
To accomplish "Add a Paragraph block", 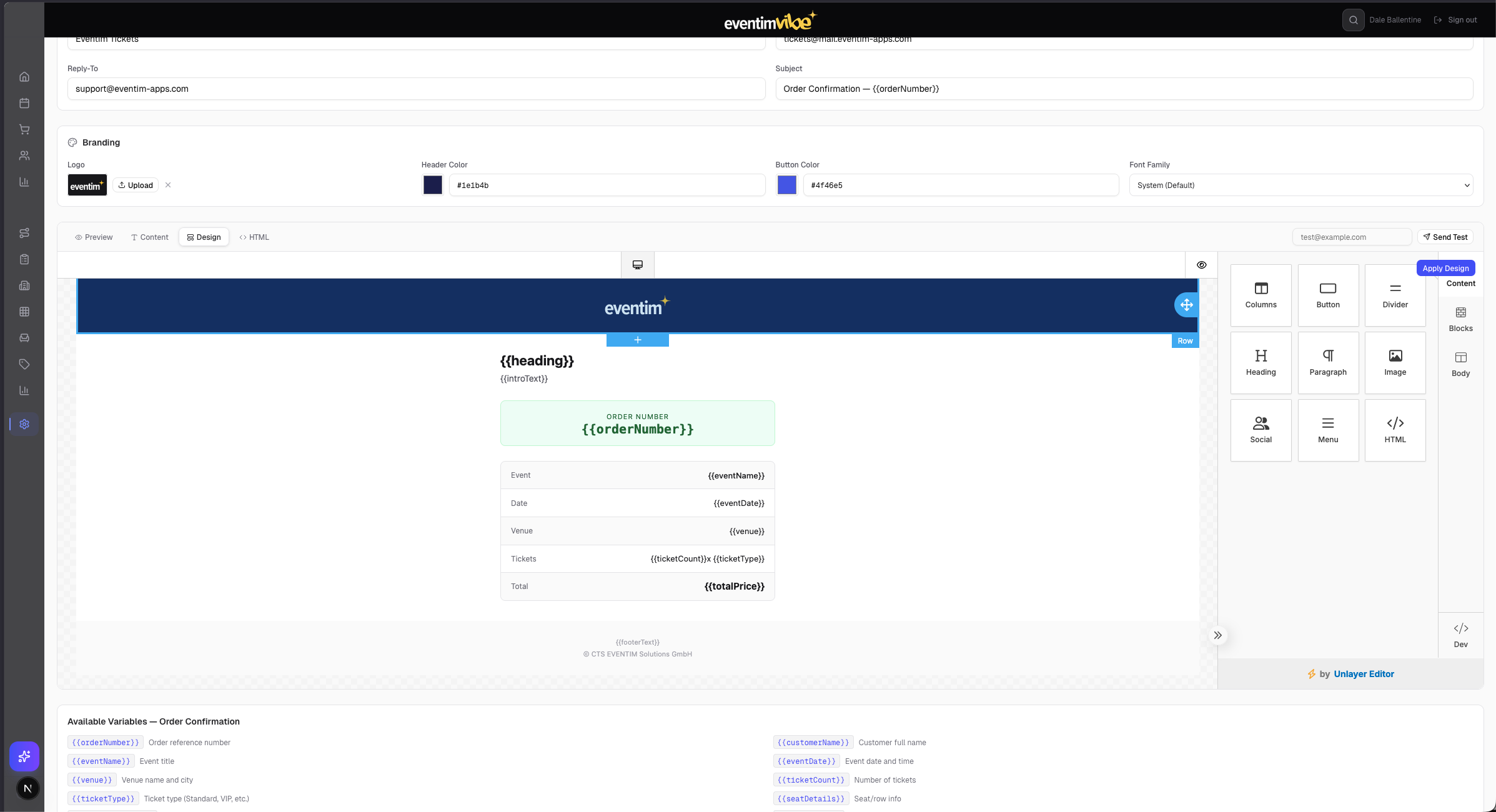I will [x=1328, y=363].
